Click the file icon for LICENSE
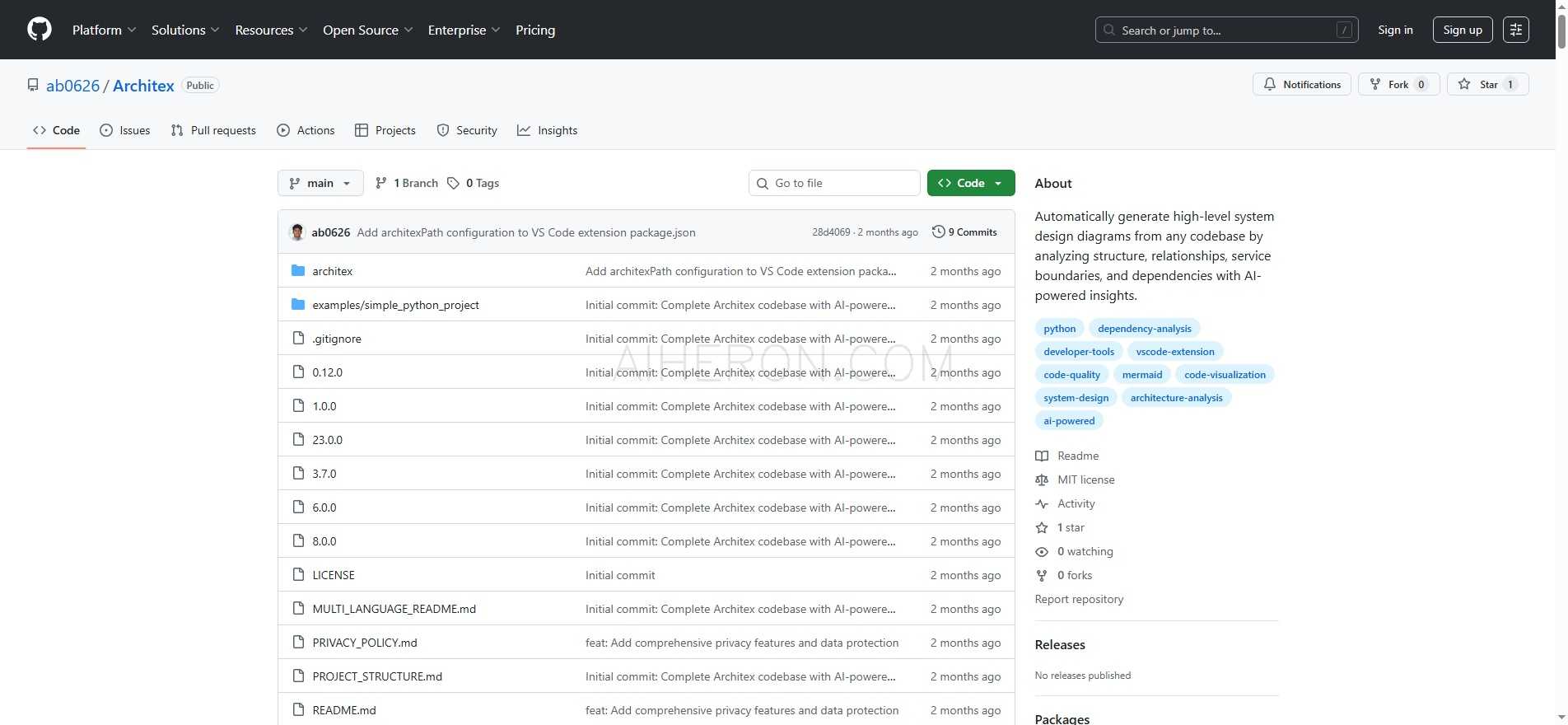 point(298,575)
